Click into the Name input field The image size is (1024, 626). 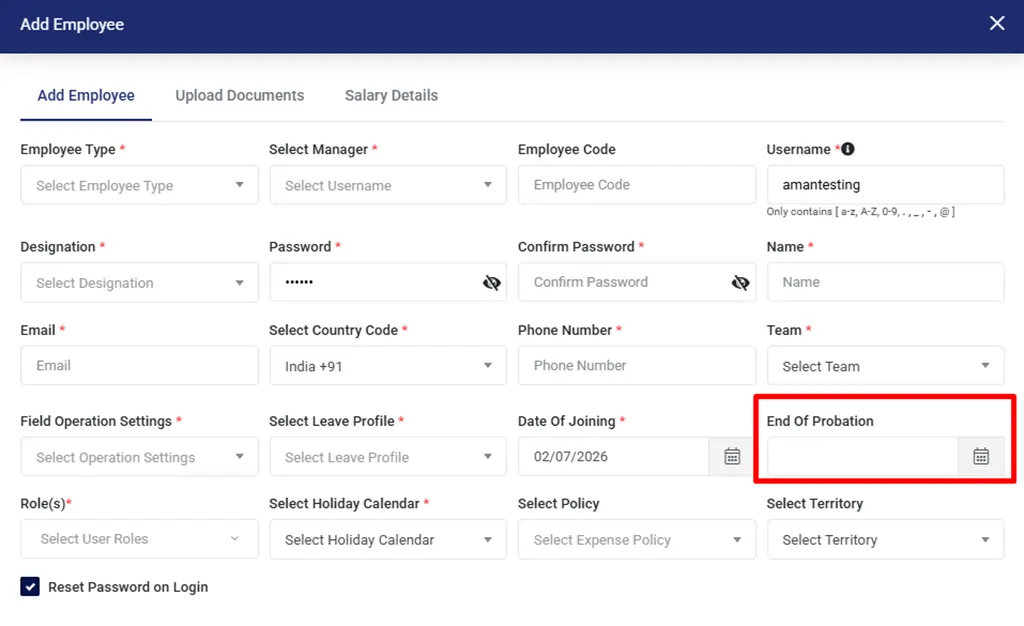[x=886, y=282]
